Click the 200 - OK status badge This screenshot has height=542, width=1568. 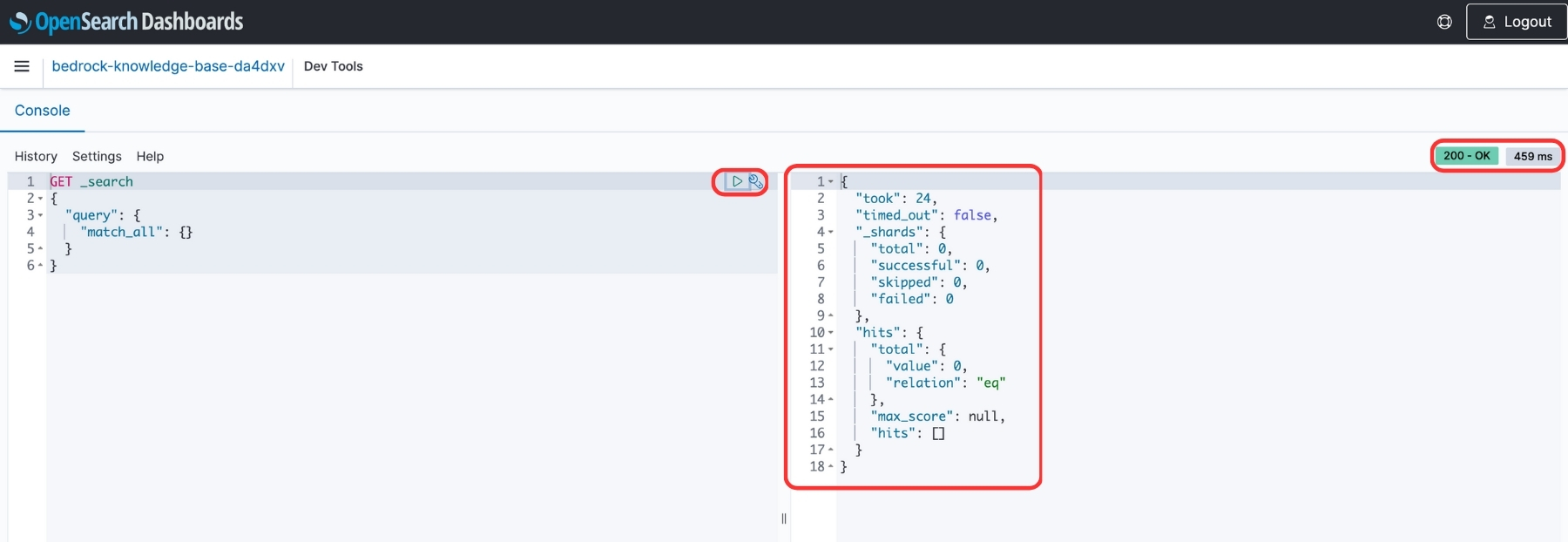1467,156
